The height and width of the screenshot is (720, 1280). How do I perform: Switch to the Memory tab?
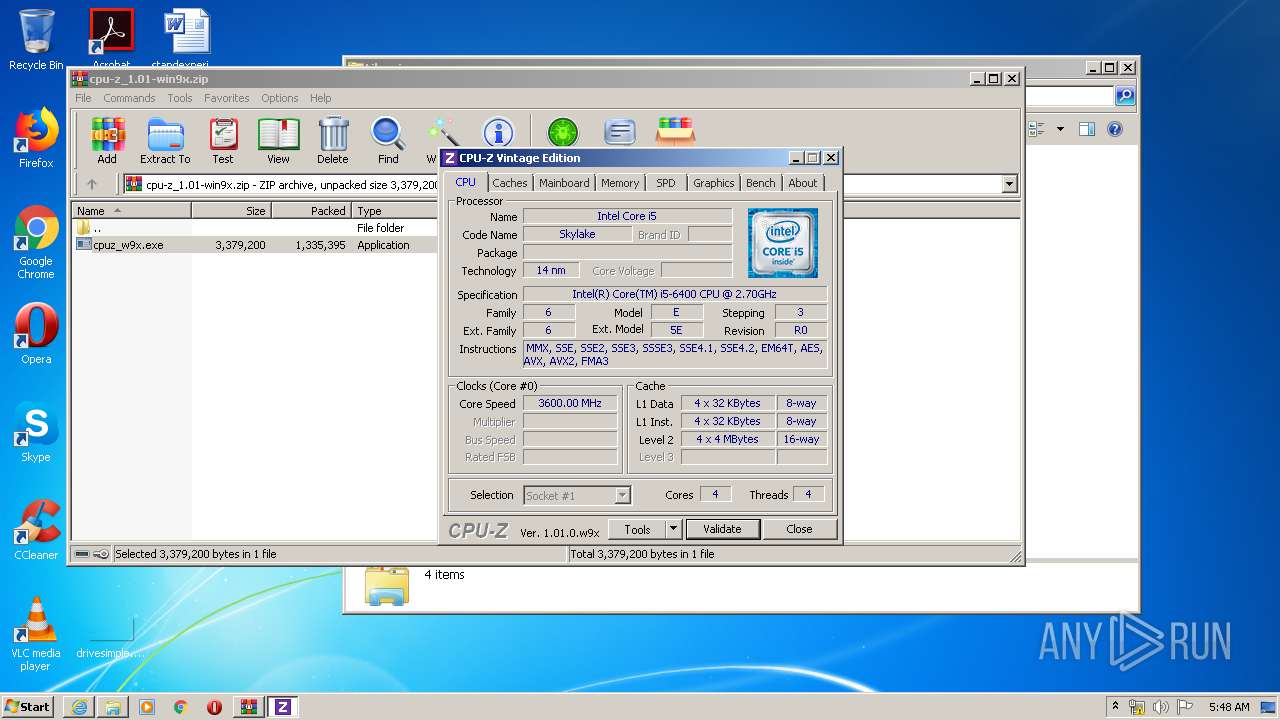(x=620, y=183)
